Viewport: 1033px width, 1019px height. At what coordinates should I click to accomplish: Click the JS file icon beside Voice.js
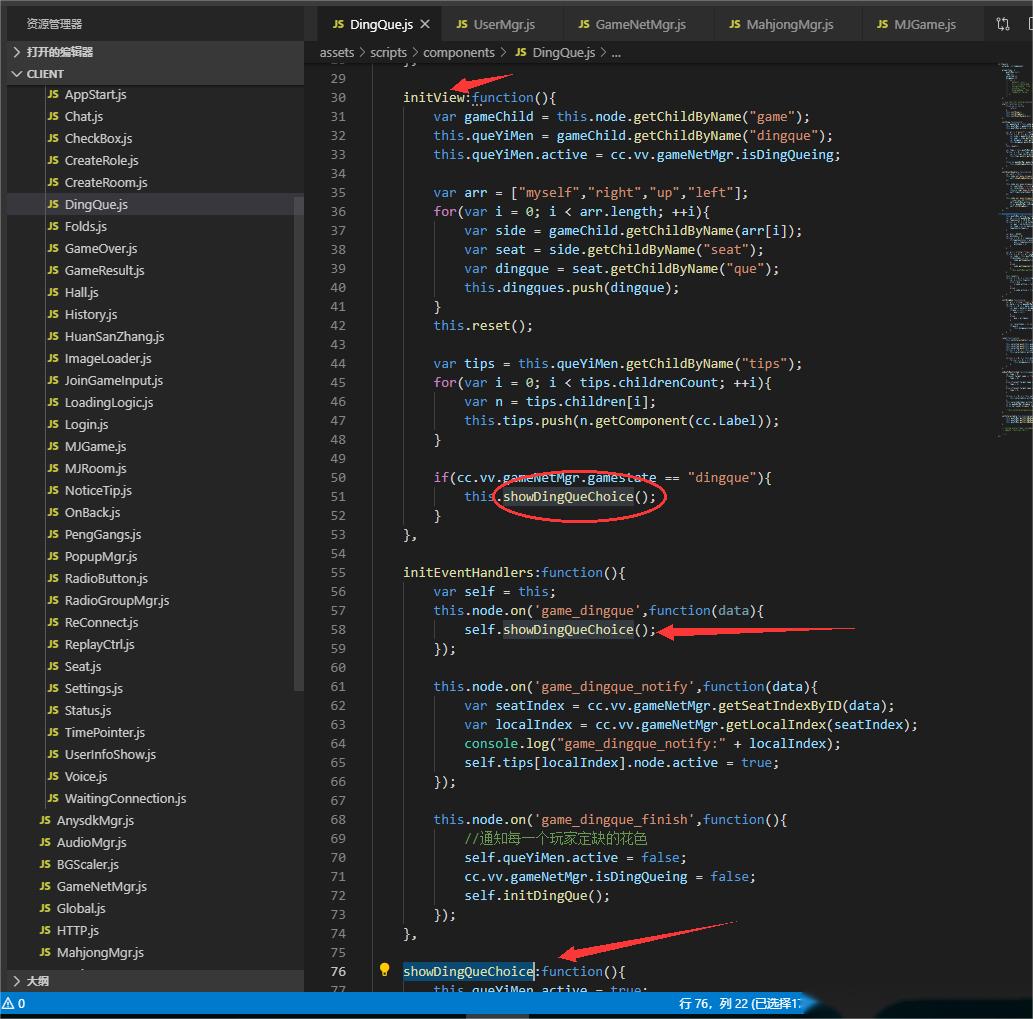pos(53,776)
